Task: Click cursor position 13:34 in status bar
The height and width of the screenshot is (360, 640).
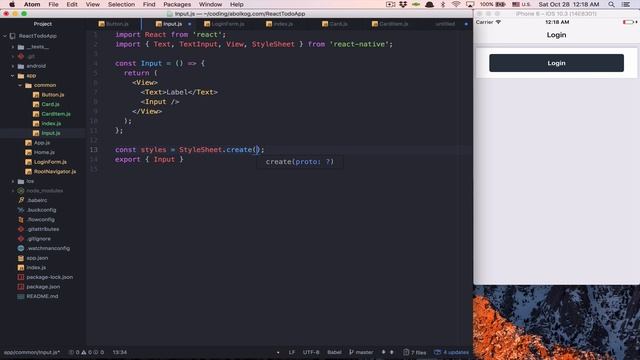Action: click(120, 352)
